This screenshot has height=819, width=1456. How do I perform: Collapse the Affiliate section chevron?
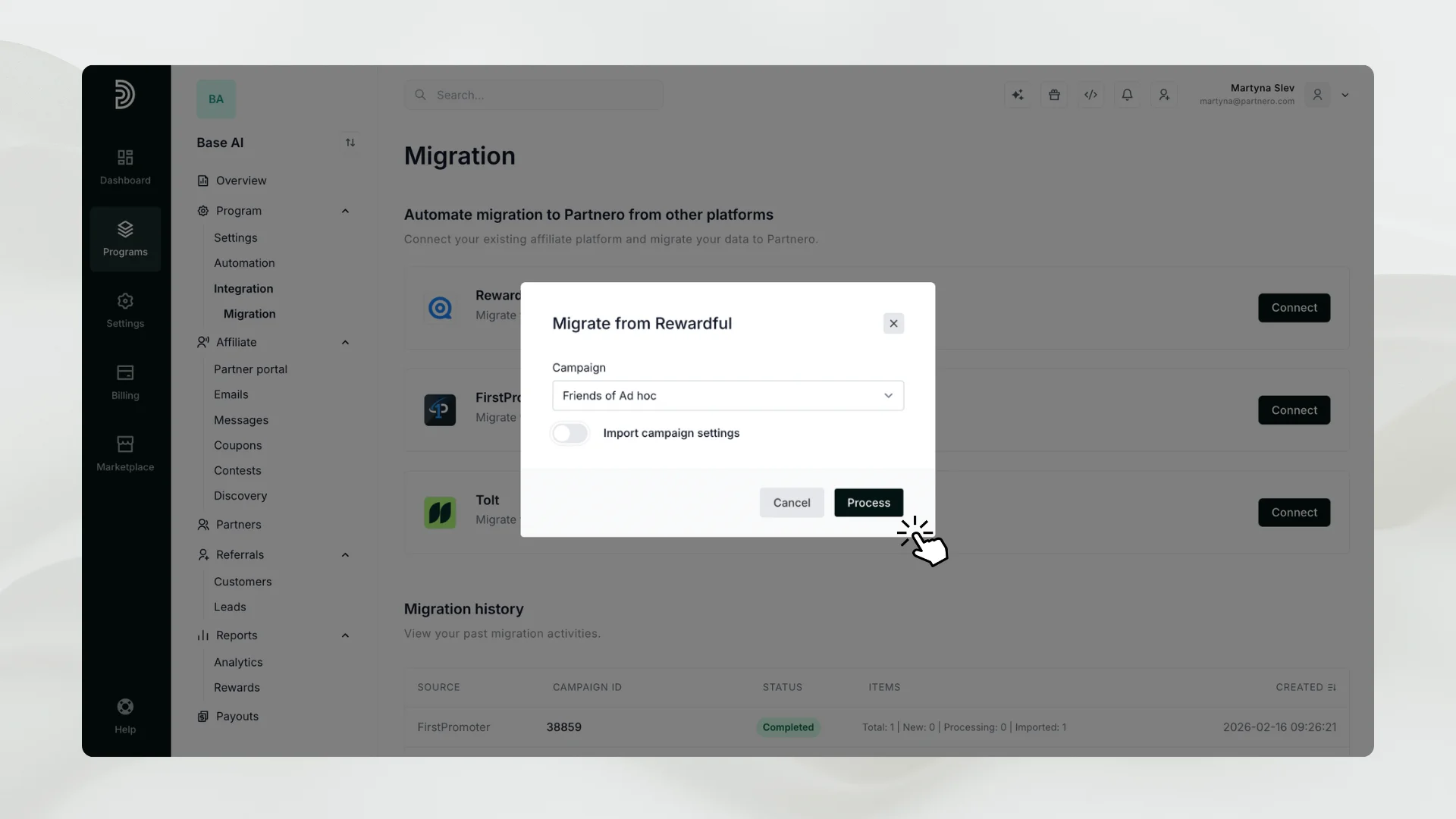point(345,343)
